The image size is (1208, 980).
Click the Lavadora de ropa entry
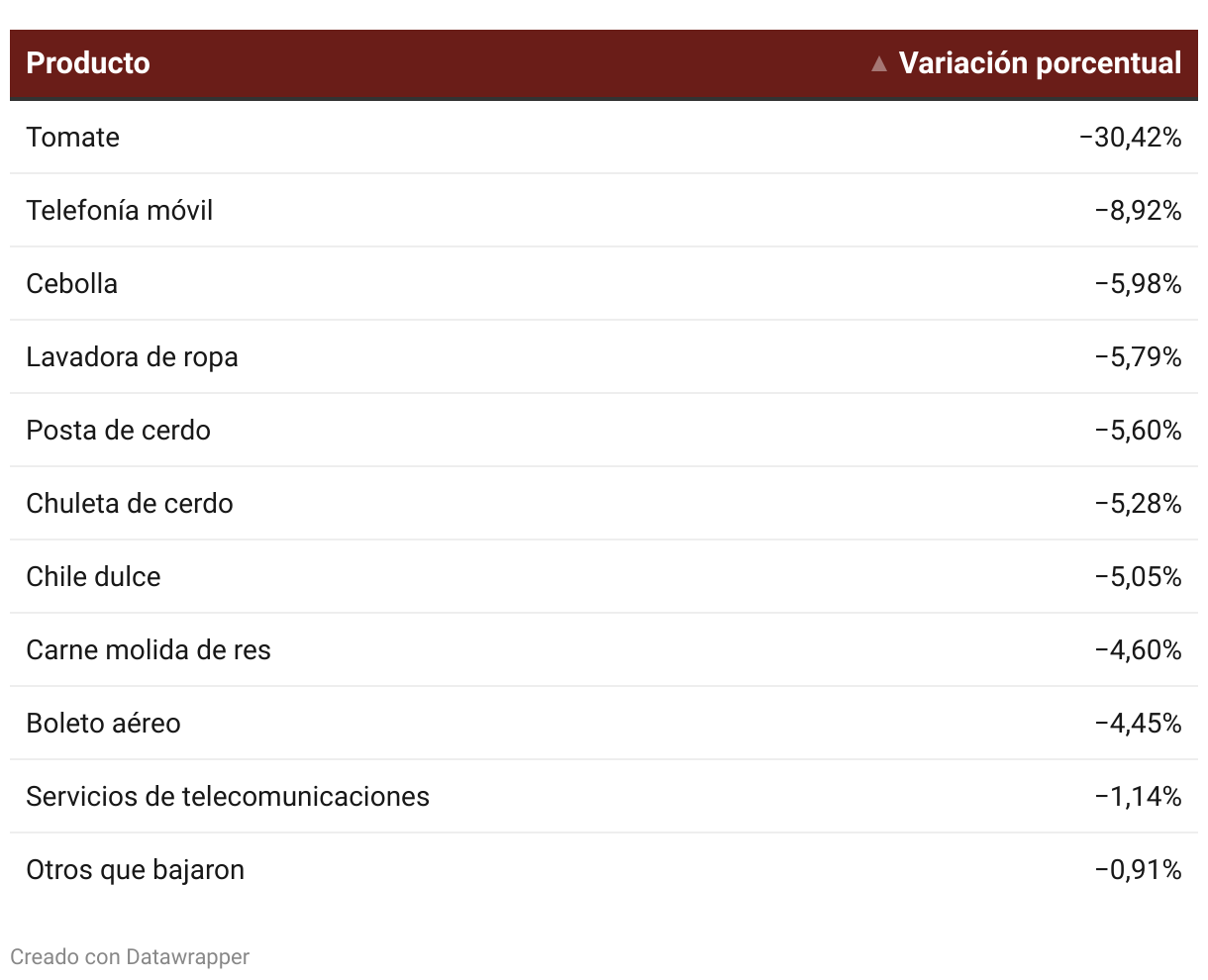click(x=132, y=356)
